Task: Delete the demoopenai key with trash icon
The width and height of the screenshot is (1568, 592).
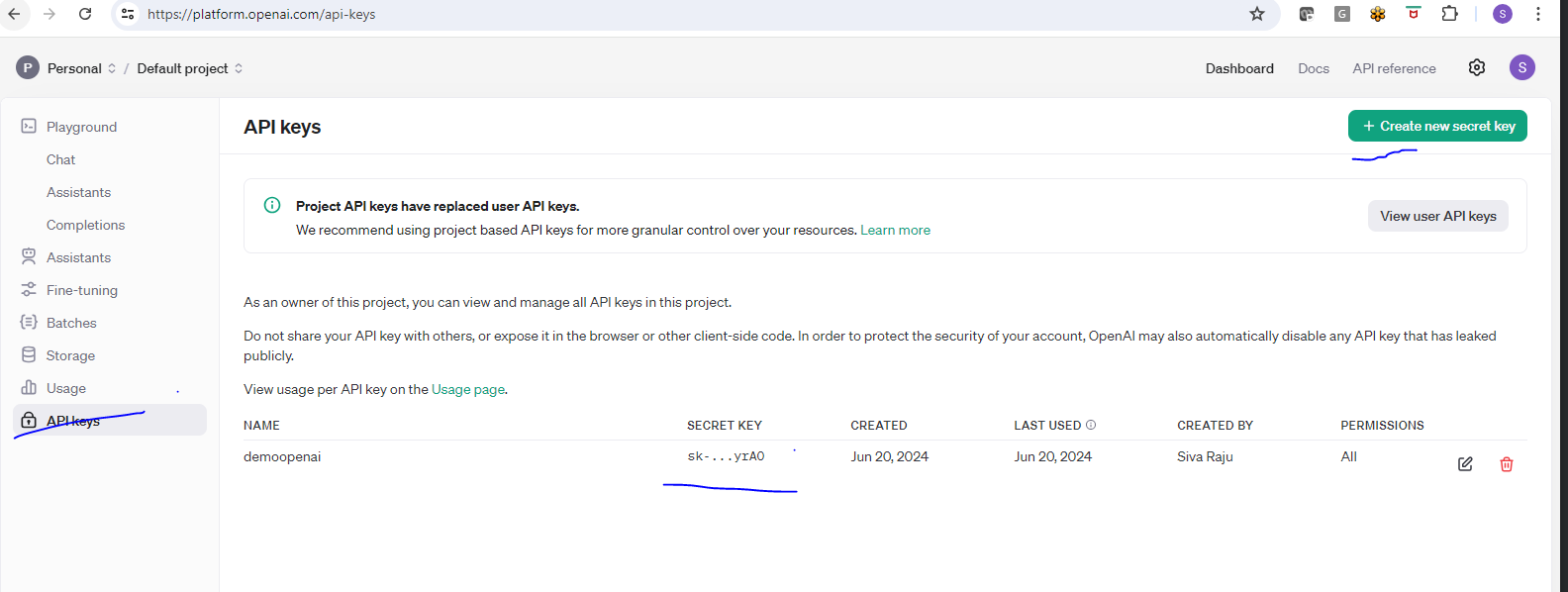Action: click(x=1507, y=464)
